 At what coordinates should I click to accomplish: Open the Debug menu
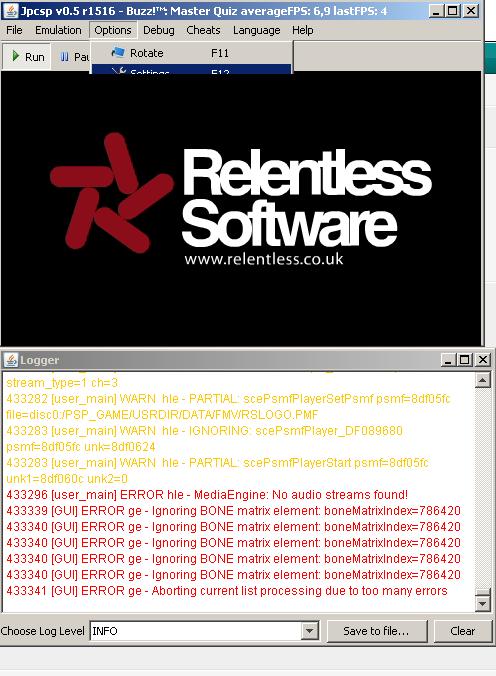pyautogui.click(x=159, y=30)
